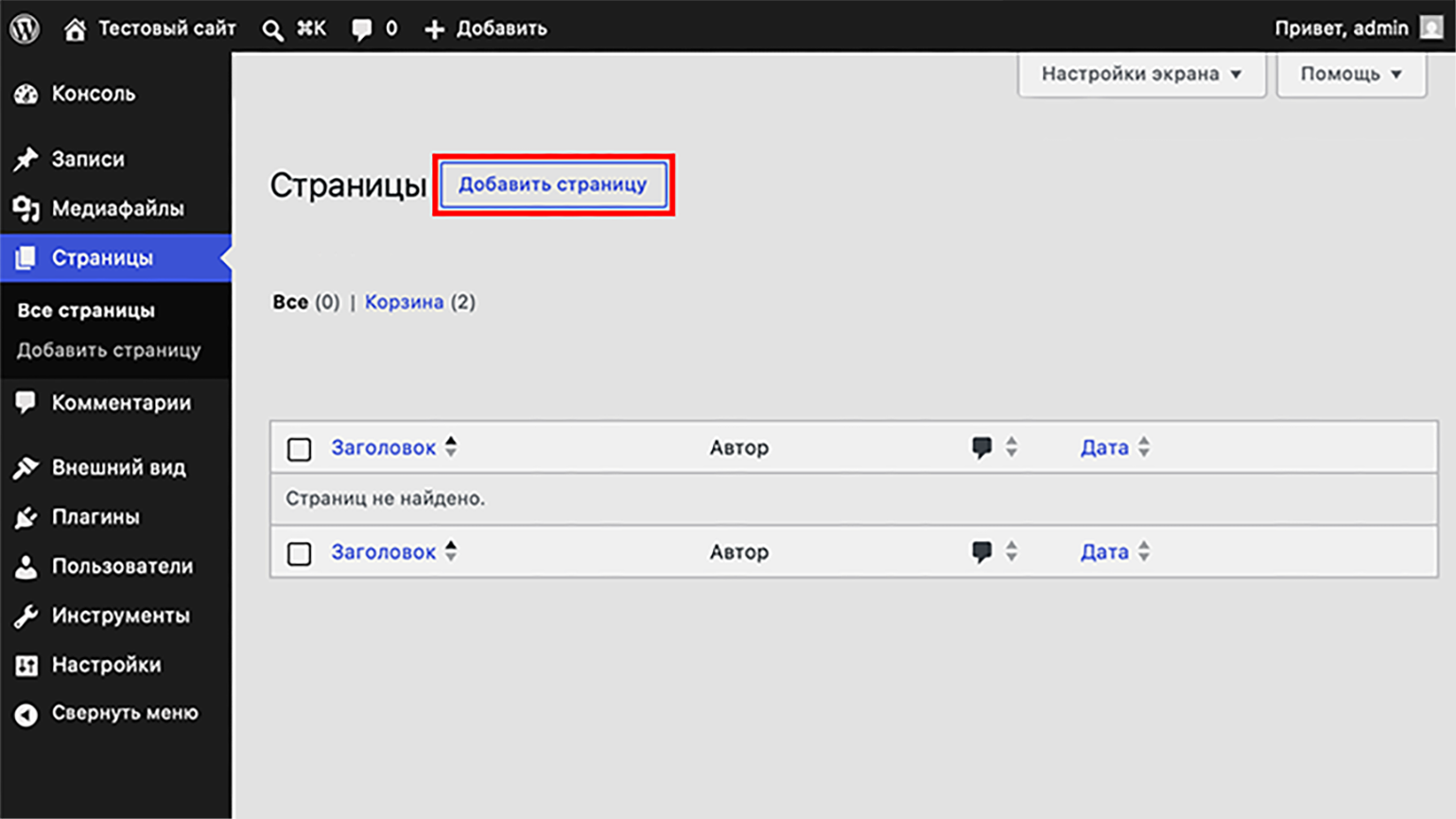The height and width of the screenshot is (819, 1456).
Task: Click the Плагины plug icon
Action: pos(26,517)
